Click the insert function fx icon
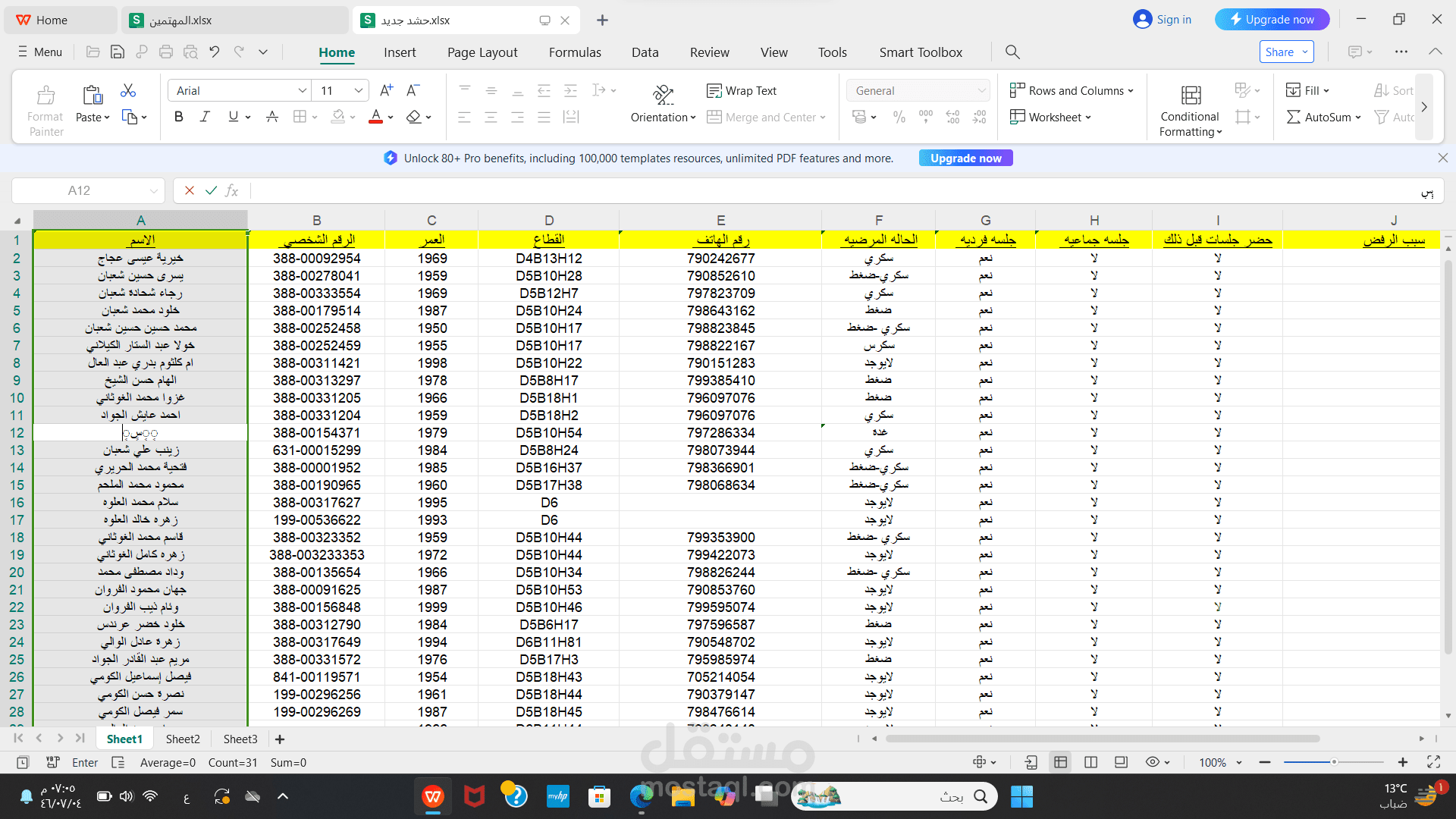 click(x=232, y=190)
